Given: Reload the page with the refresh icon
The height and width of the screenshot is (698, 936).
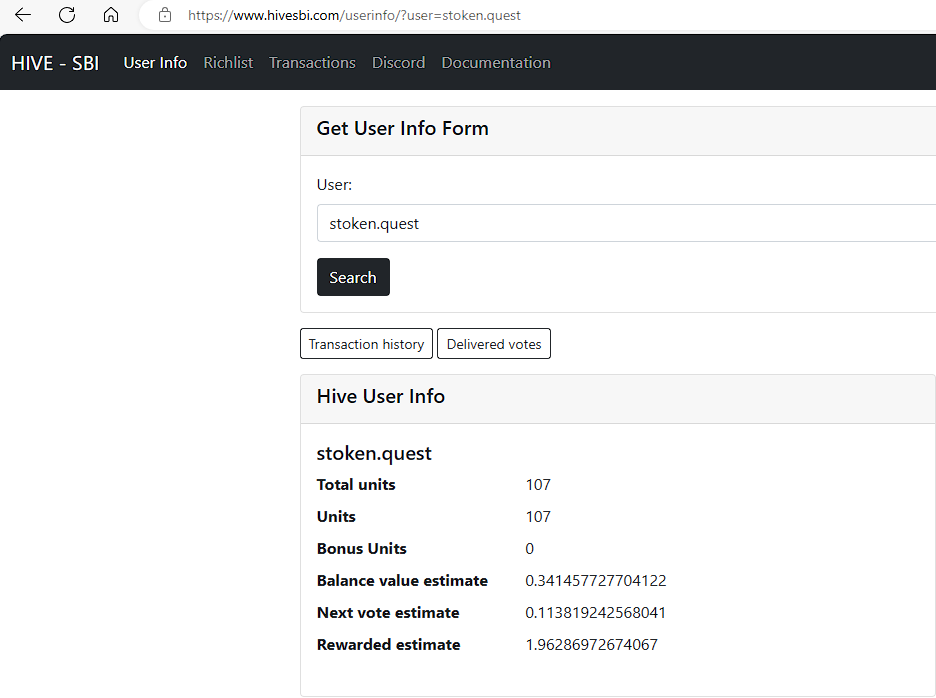Looking at the screenshot, I should point(67,15).
